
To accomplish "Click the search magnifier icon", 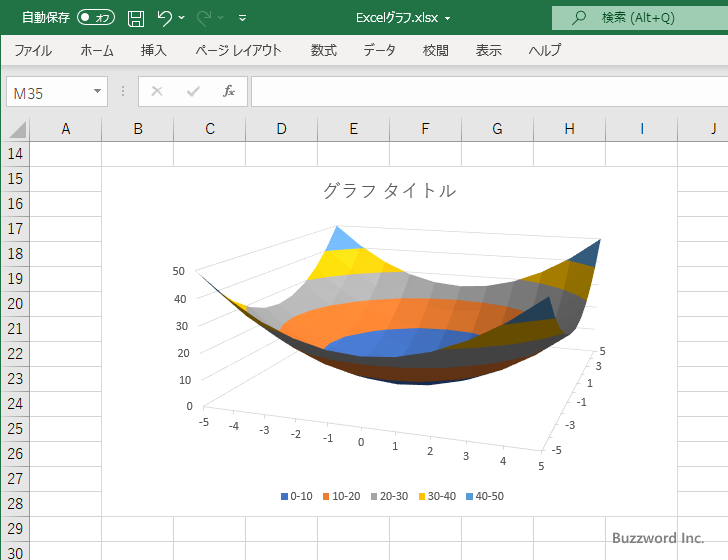I will pos(579,18).
